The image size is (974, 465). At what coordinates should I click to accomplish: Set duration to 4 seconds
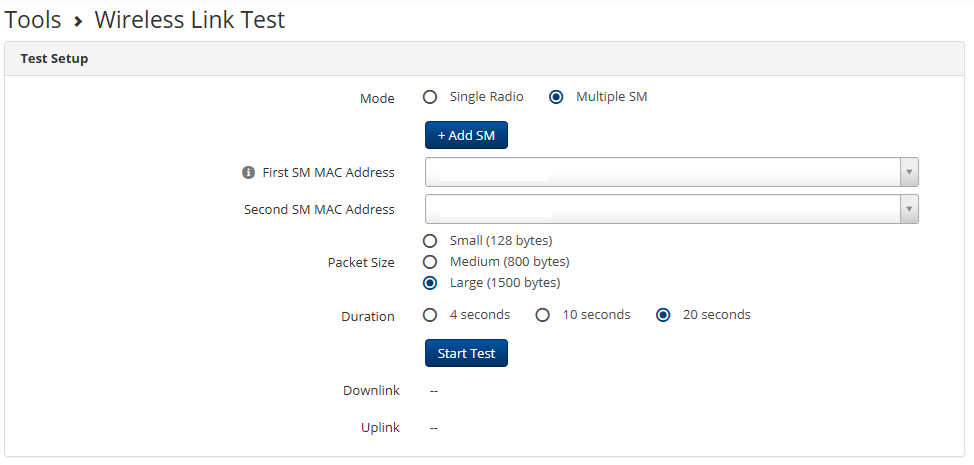[x=430, y=315]
